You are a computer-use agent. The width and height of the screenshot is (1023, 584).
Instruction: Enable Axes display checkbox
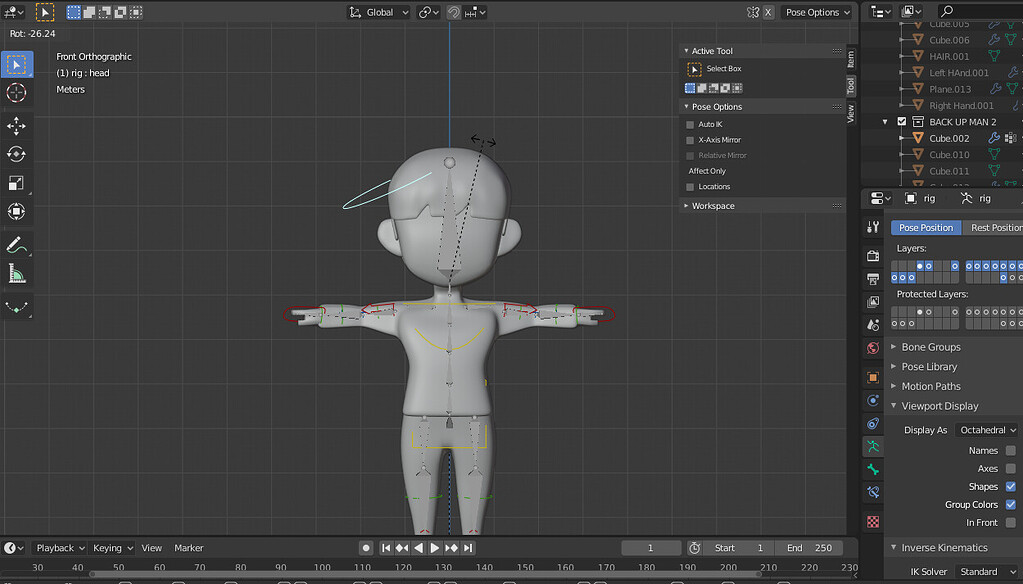tap(1011, 469)
